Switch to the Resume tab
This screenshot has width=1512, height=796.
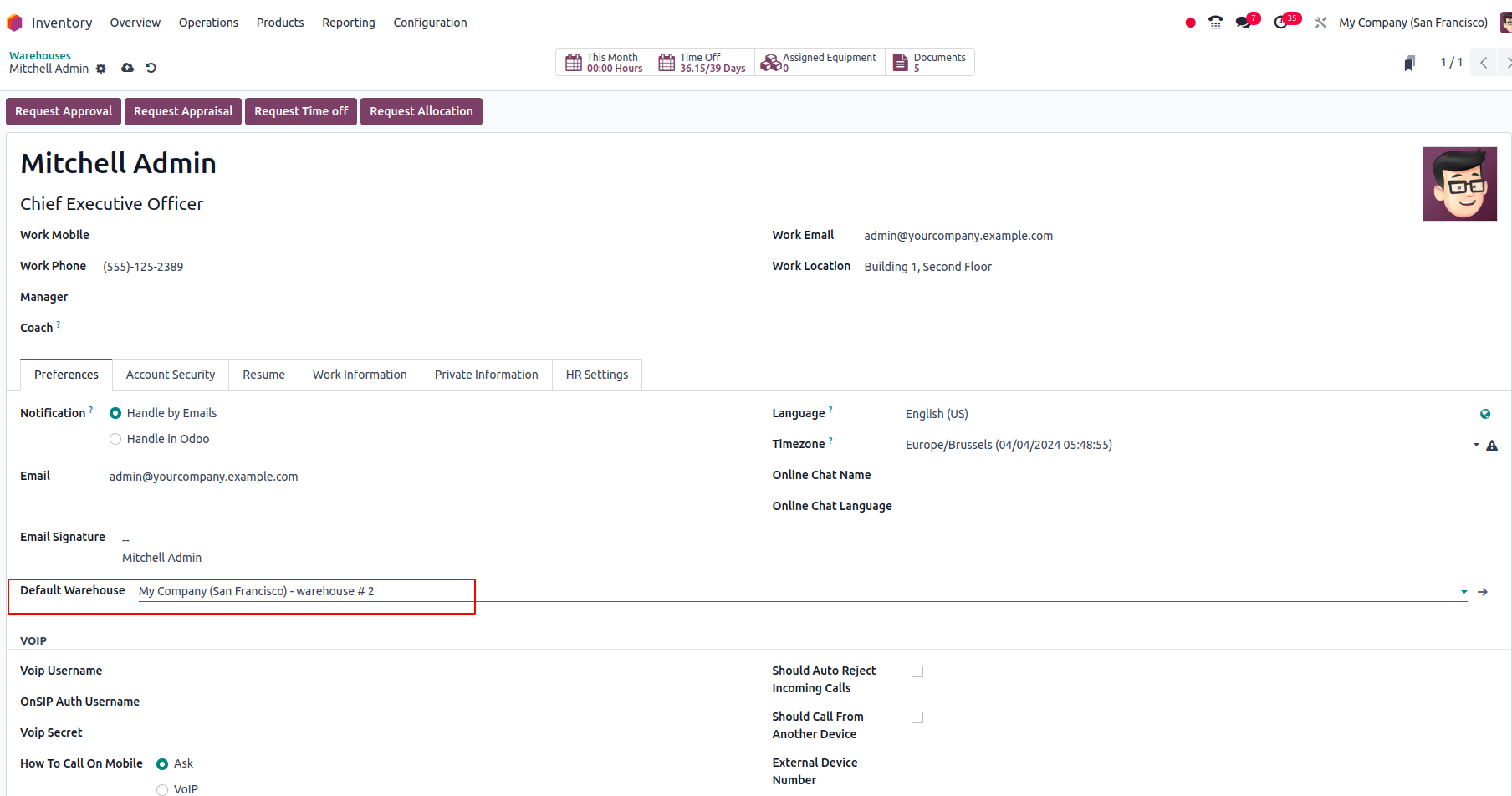coord(263,375)
